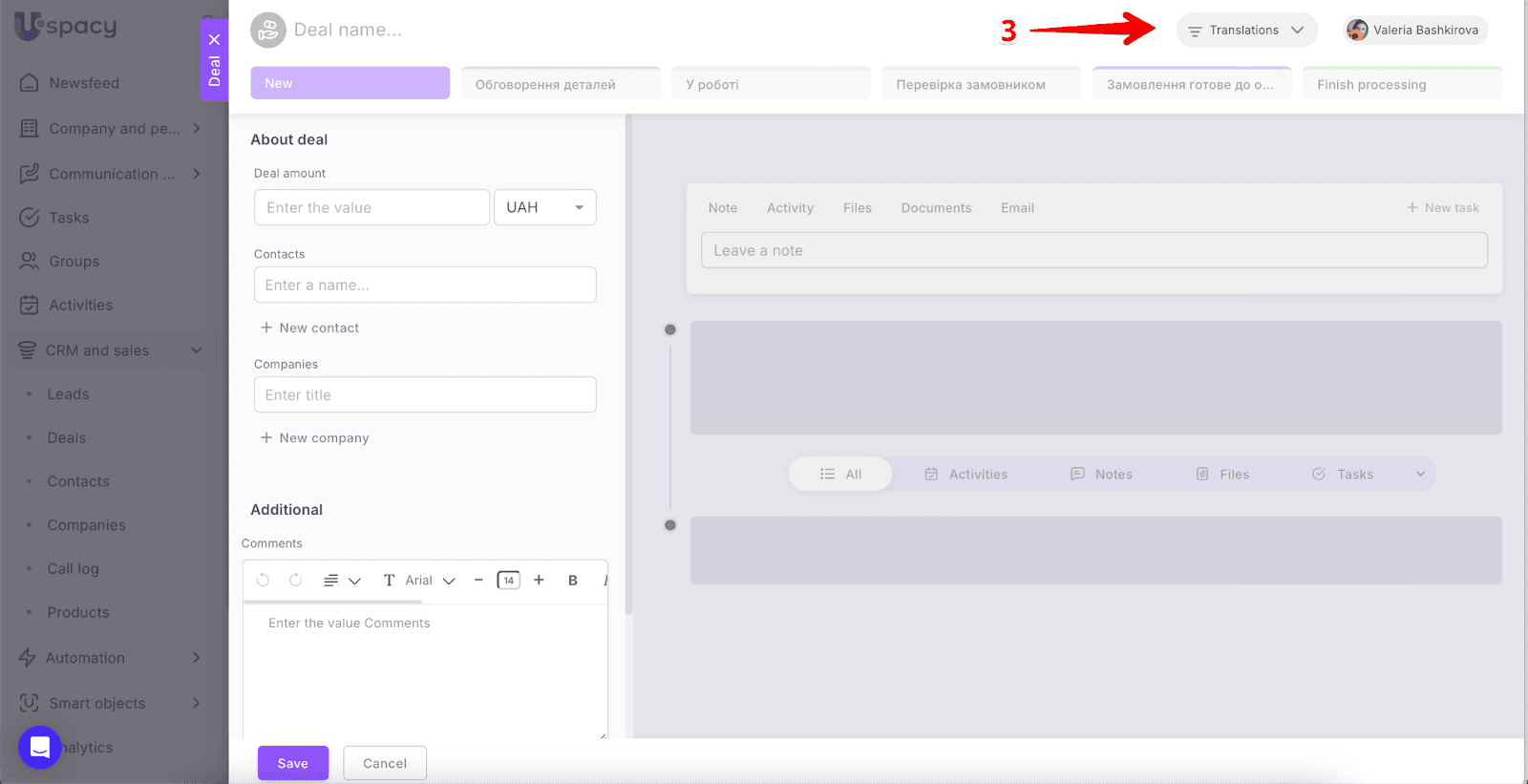Close the Deal panel with the X icon
The width and height of the screenshot is (1528, 784).
pos(214,39)
